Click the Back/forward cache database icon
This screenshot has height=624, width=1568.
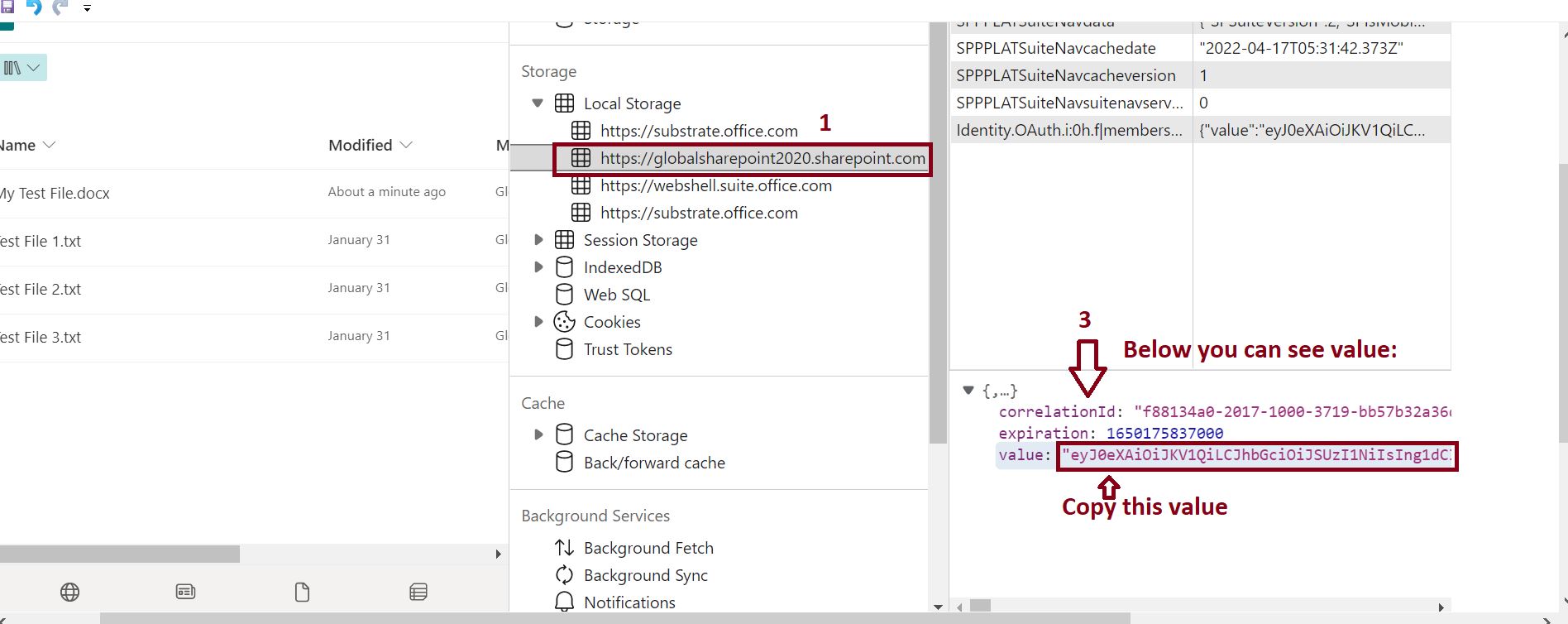pos(564,462)
